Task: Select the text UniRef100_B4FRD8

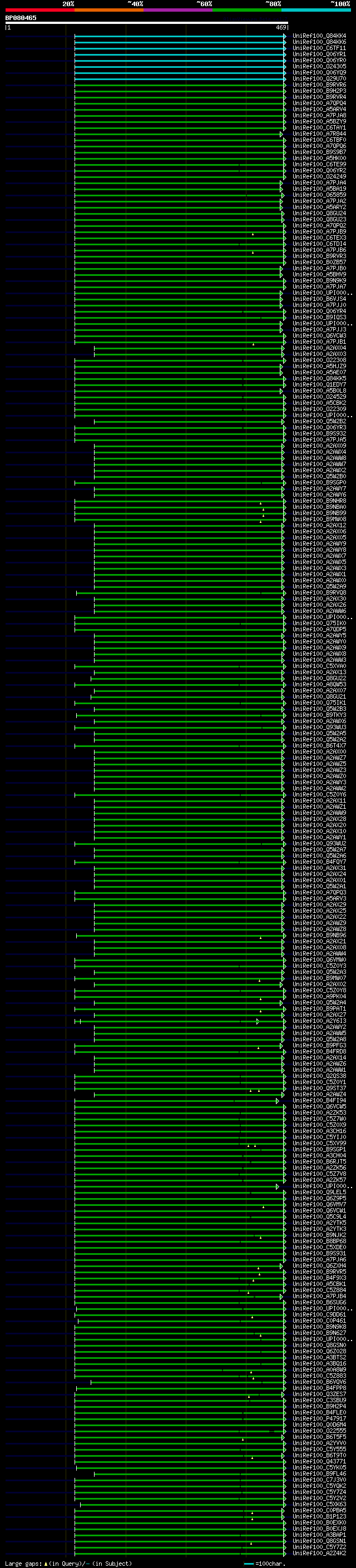Action: [319, 1052]
